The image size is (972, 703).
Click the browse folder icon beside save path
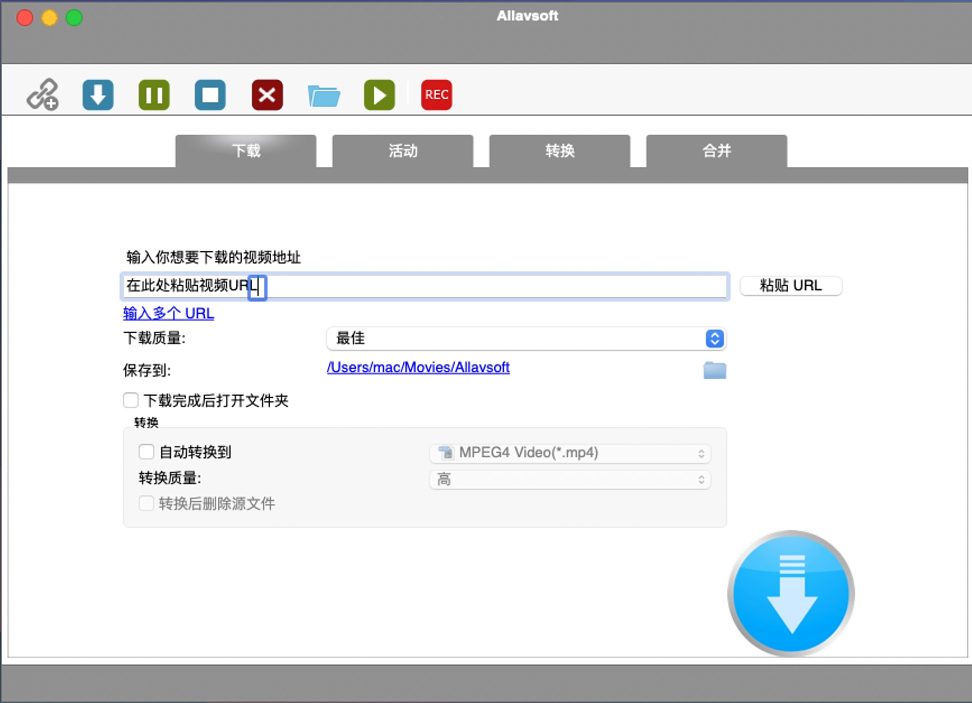pos(714,370)
